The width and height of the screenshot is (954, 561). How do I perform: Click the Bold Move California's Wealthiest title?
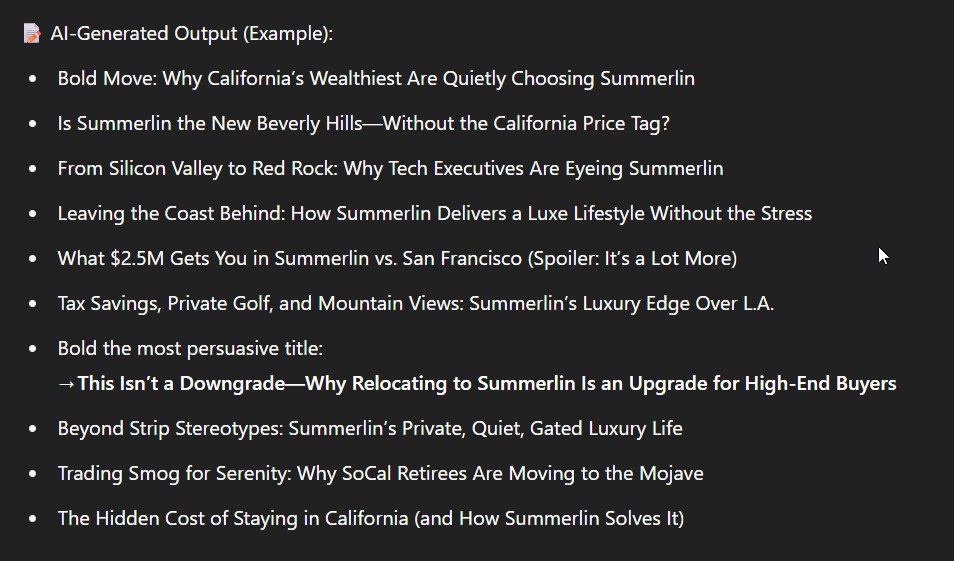376,78
